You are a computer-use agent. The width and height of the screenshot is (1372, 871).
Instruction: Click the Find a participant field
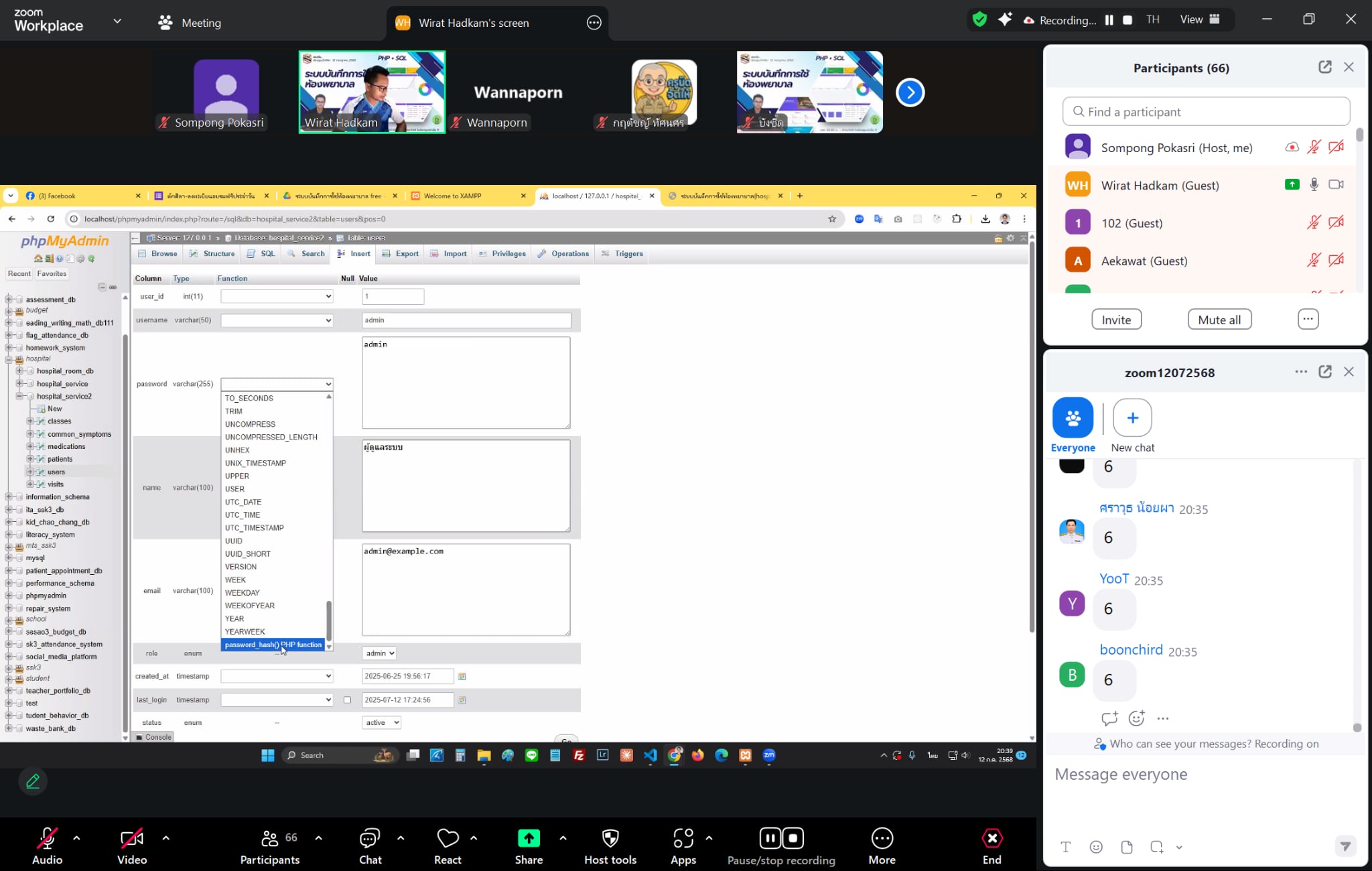(1206, 112)
